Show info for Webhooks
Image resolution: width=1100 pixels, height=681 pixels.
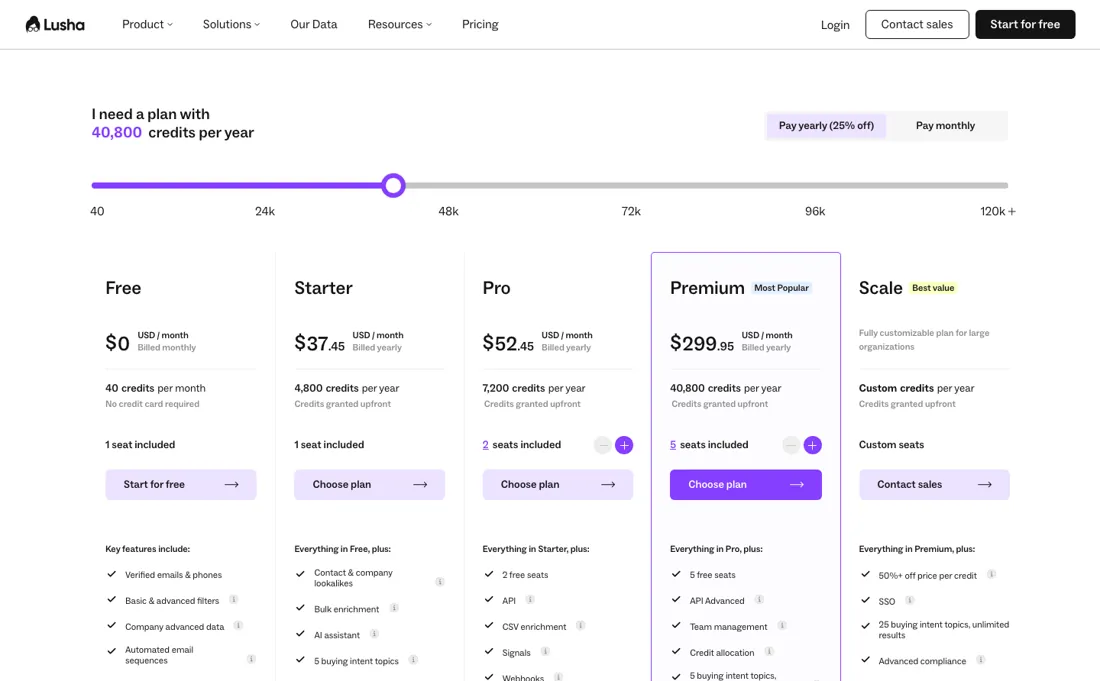point(558,677)
